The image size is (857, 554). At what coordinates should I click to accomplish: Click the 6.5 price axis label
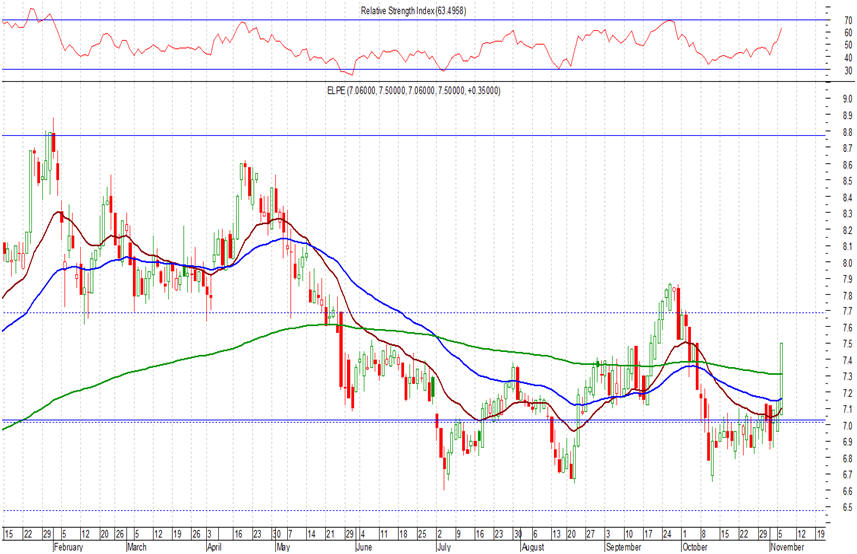pos(837,508)
